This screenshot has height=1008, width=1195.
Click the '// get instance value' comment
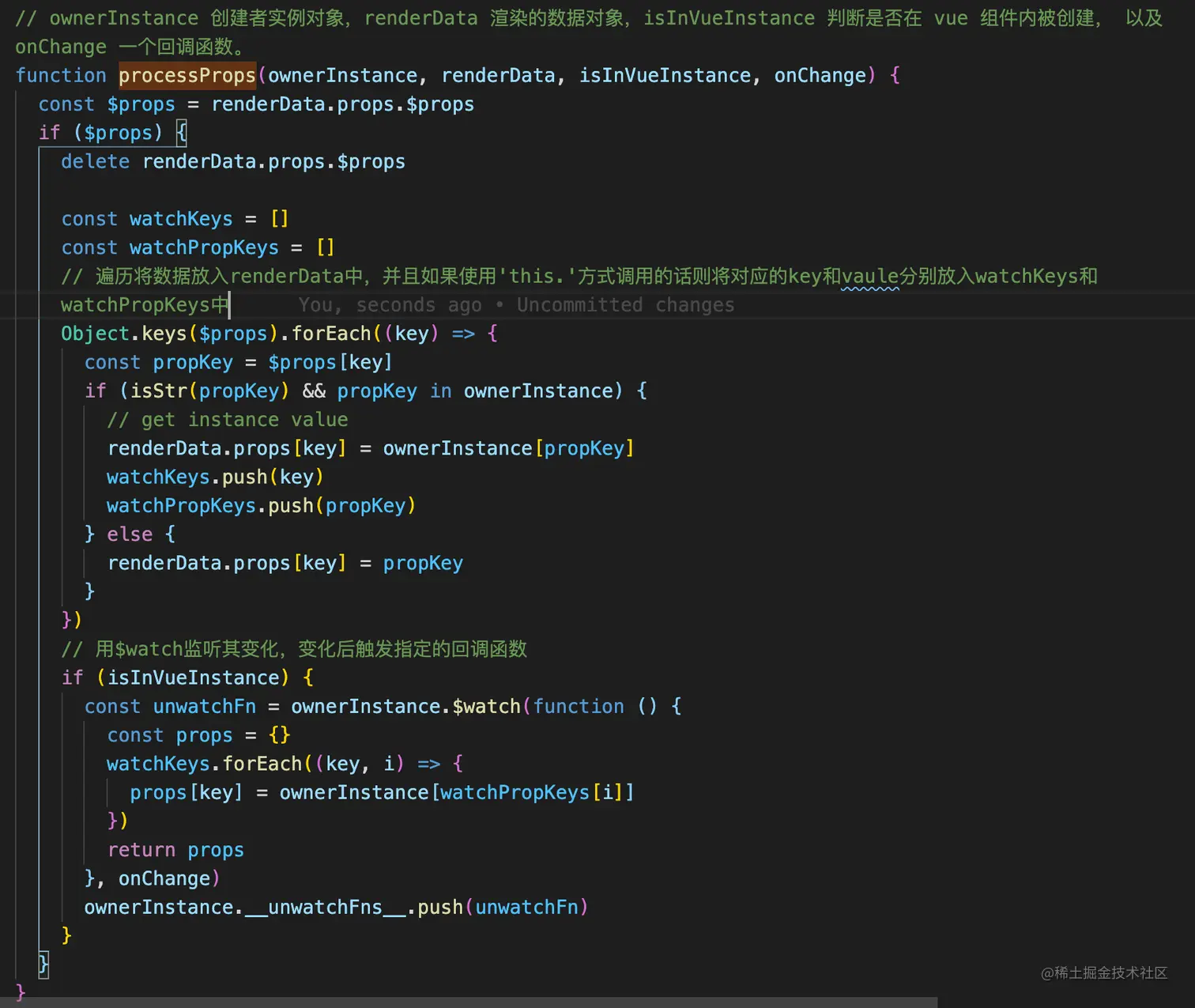tap(228, 420)
